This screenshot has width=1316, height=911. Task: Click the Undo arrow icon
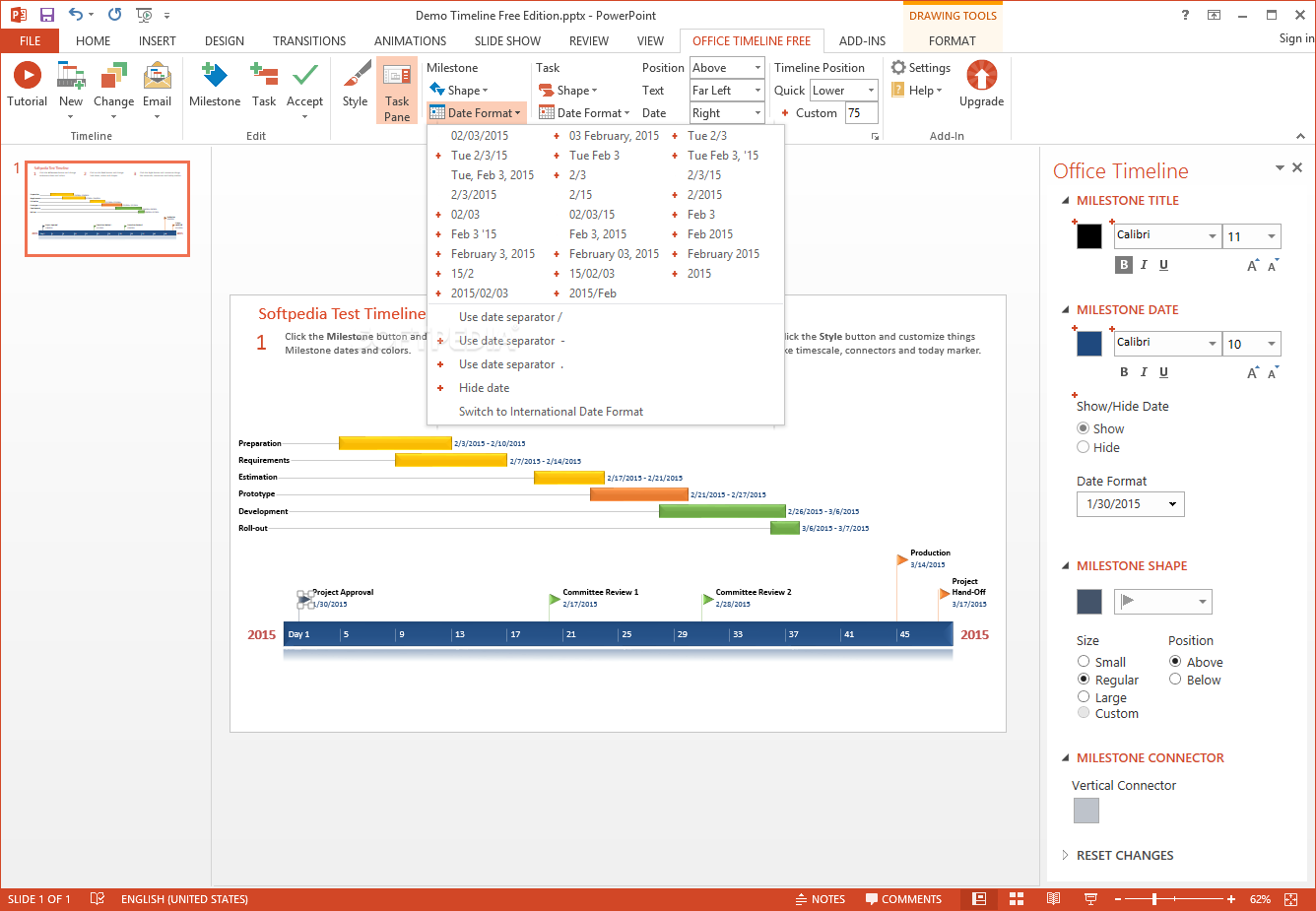coord(76,15)
